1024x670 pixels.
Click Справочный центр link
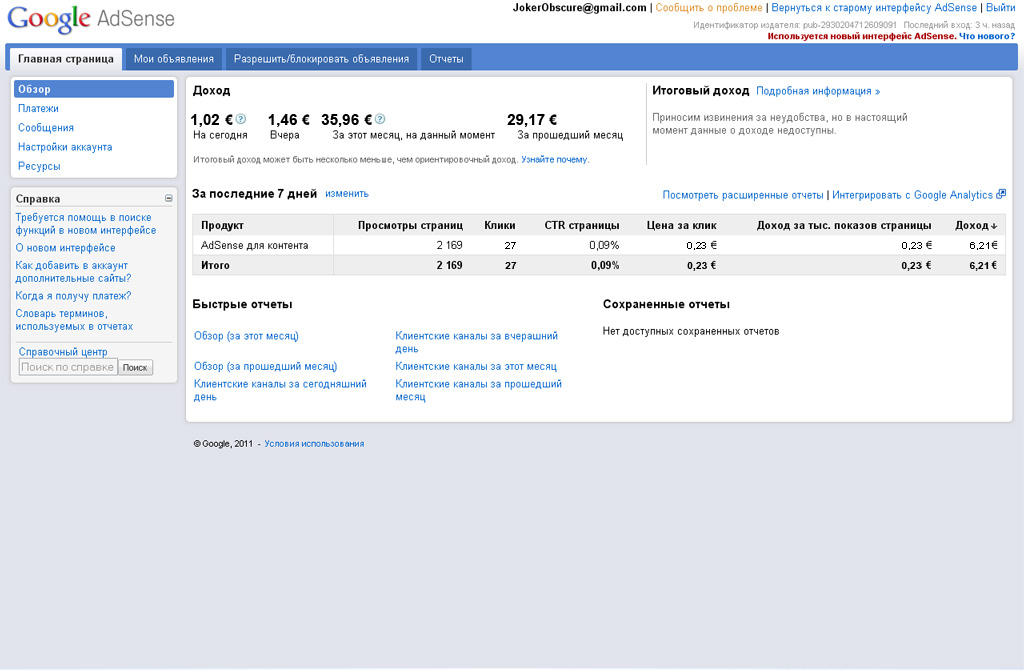point(63,352)
